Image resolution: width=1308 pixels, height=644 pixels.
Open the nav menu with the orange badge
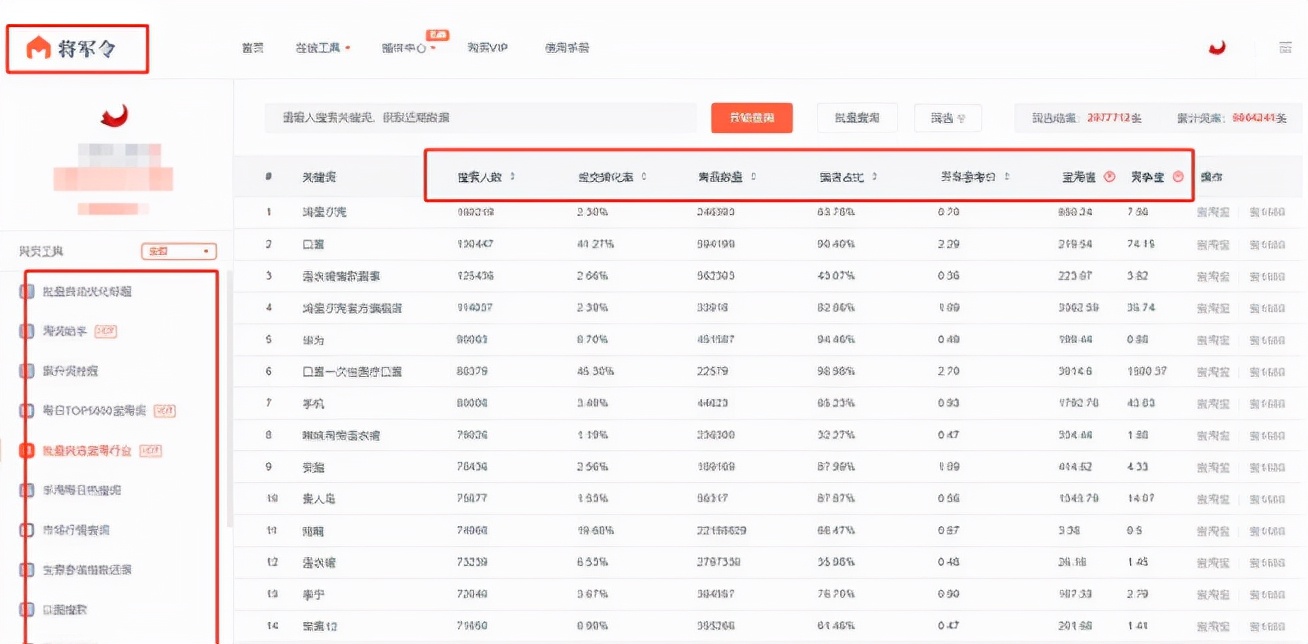pos(408,48)
